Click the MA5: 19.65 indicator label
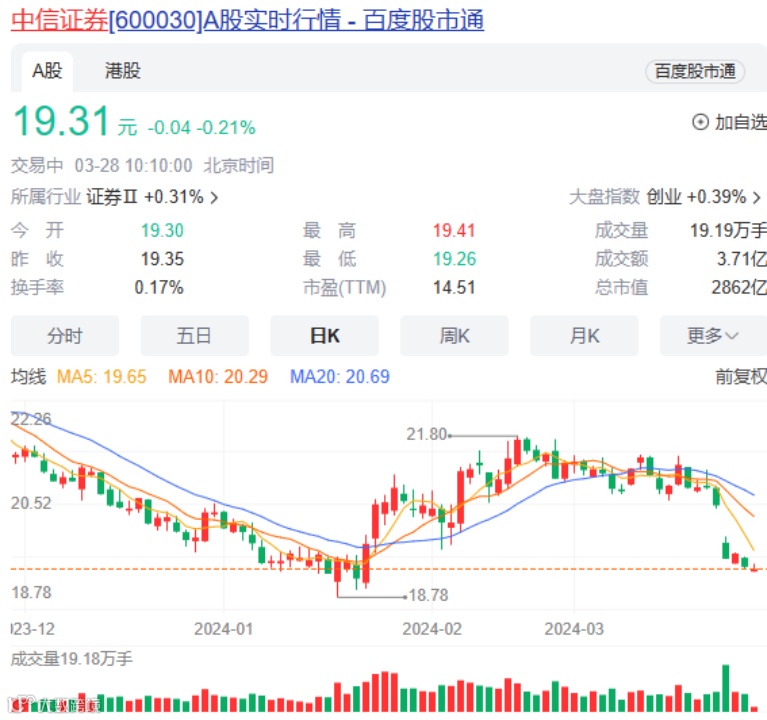Screen dimensions: 767x720 pyautogui.click(x=101, y=377)
